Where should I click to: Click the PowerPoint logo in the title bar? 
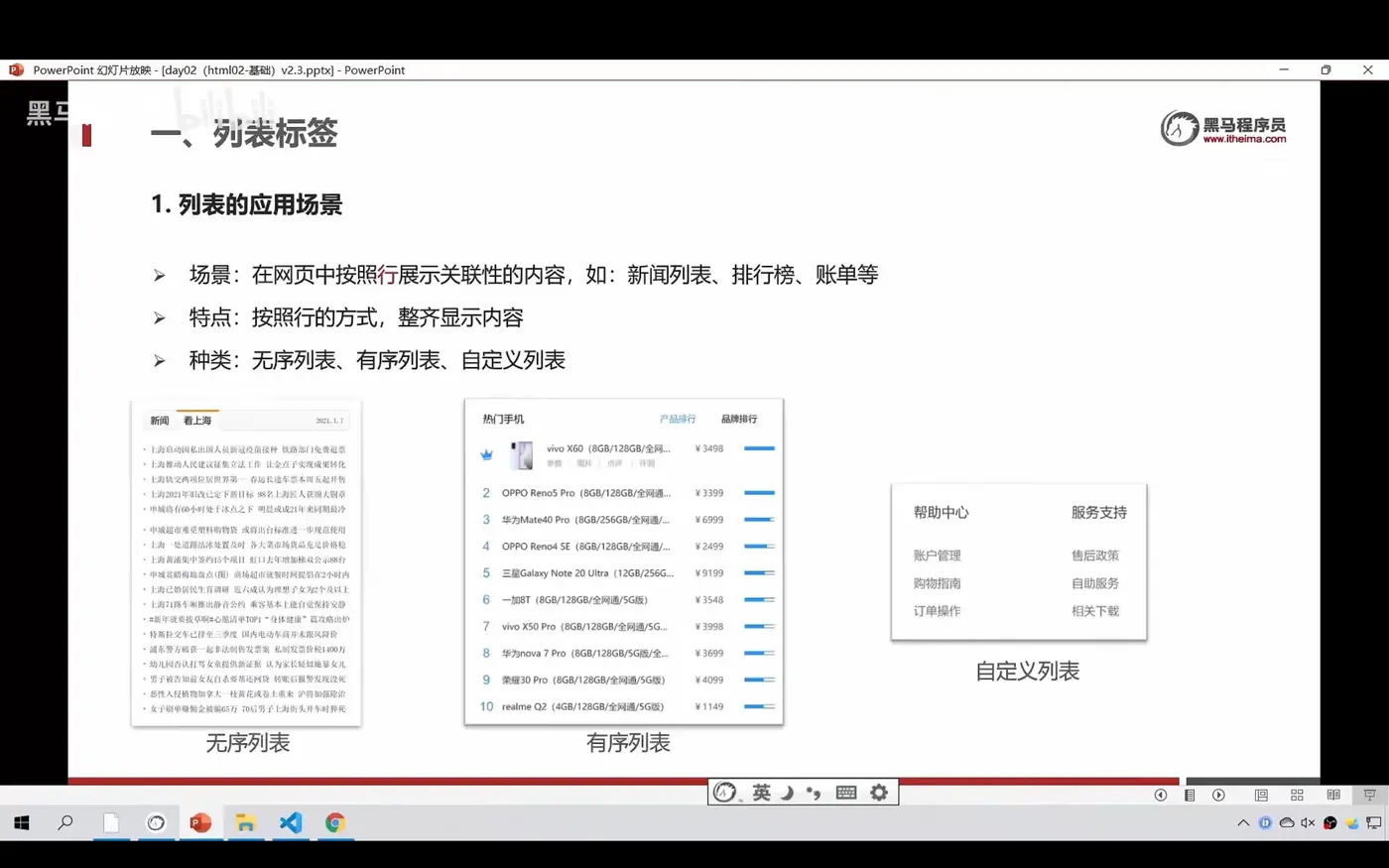pyautogui.click(x=16, y=70)
